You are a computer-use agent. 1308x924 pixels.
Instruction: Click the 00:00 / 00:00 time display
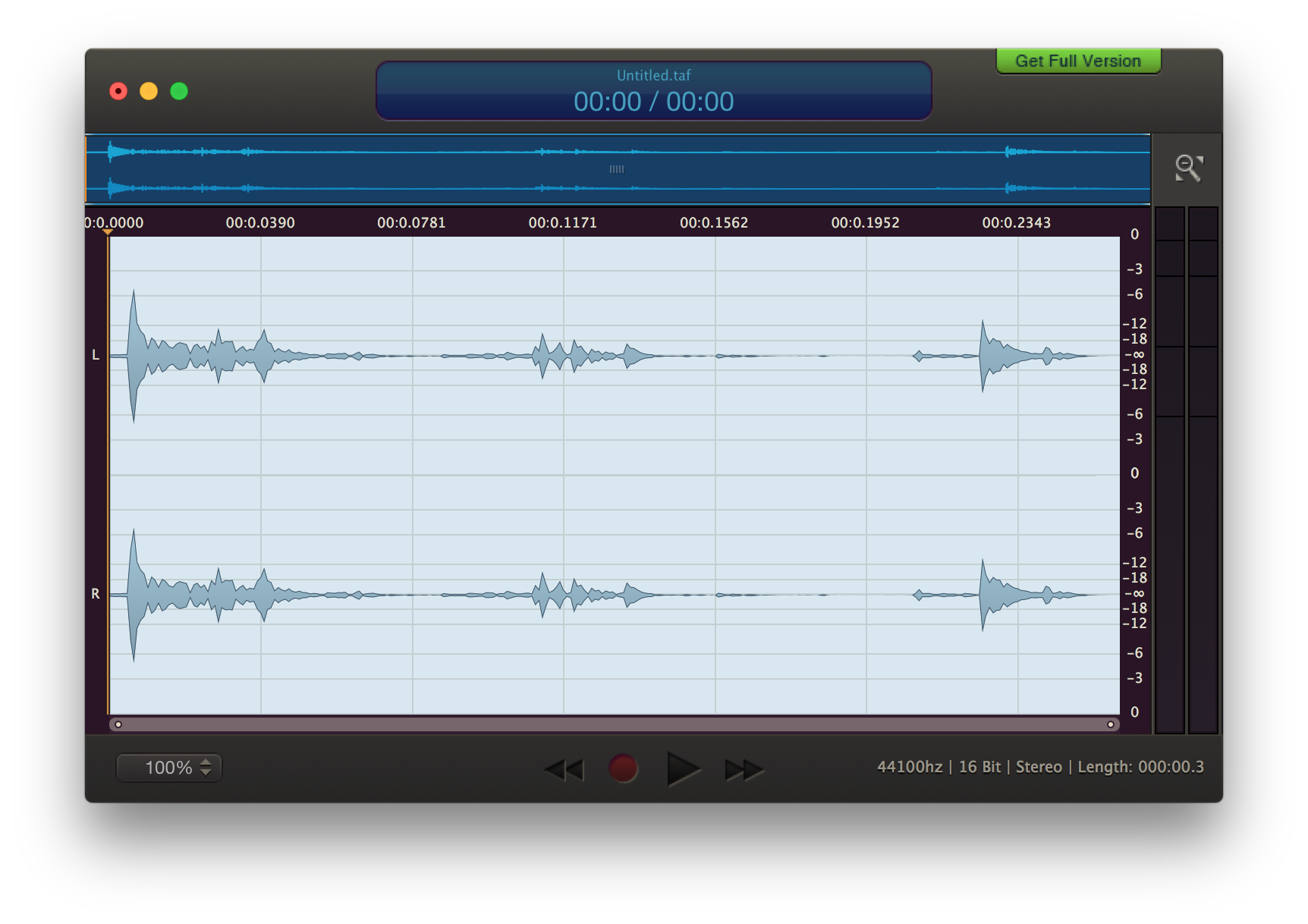tap(654, 102)
